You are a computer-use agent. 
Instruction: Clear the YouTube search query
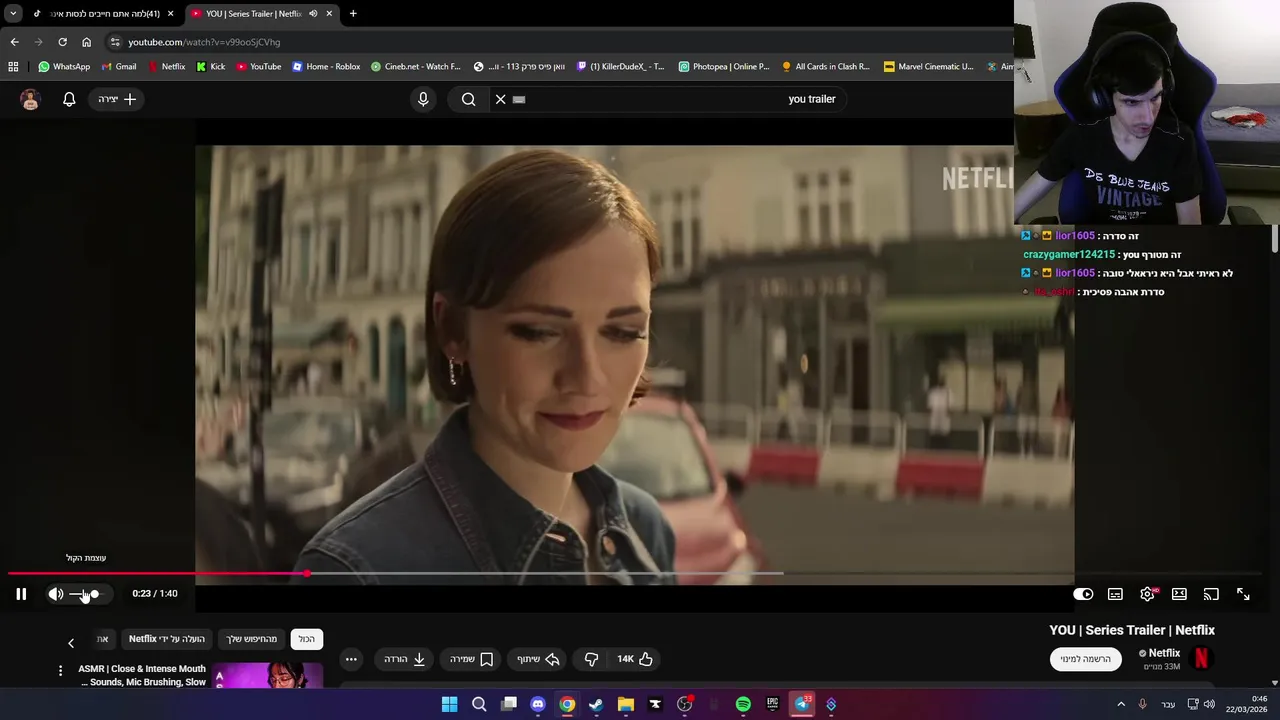point(501,99)
